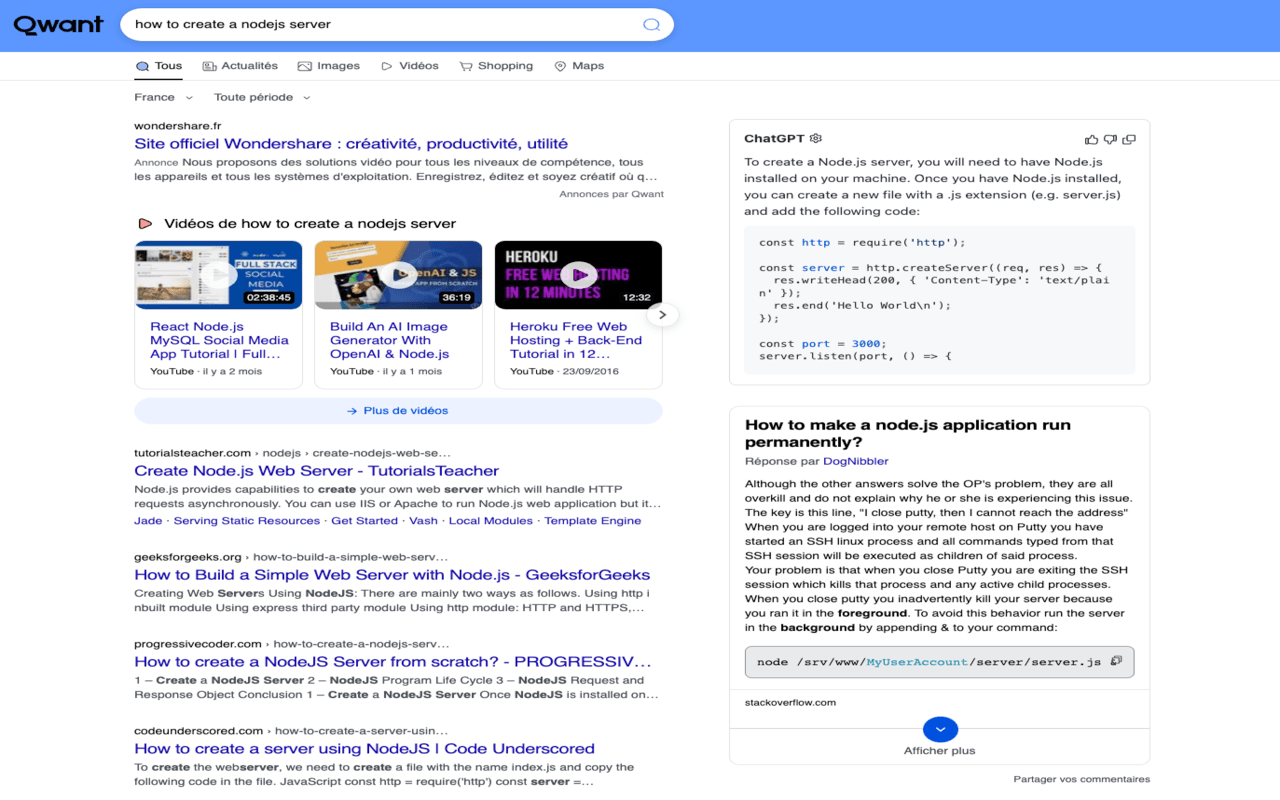Play the AI Image Generator video
The image size is (1280, 800).
[398, 275]
